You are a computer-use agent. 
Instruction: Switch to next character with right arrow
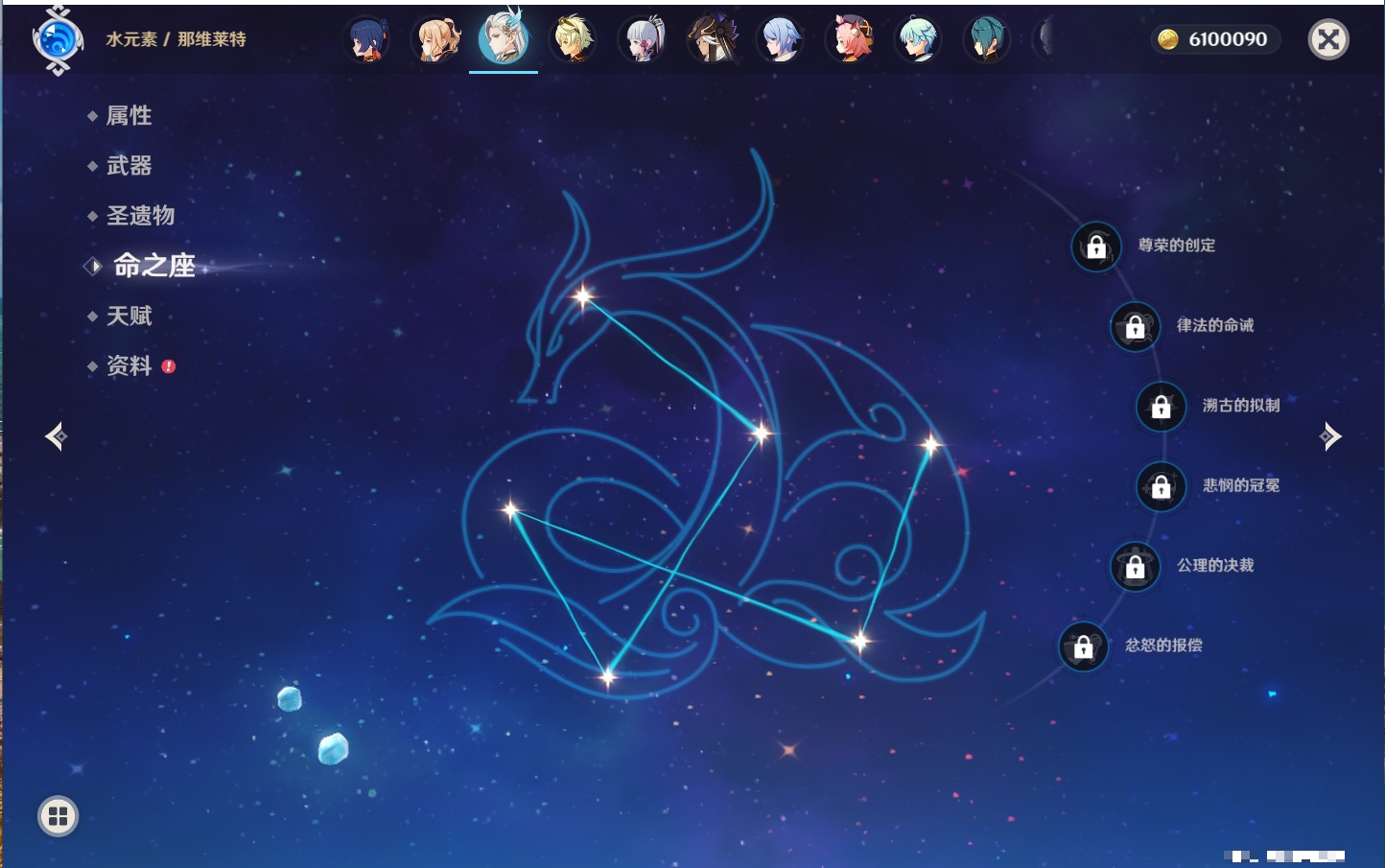coord(1330,436)
